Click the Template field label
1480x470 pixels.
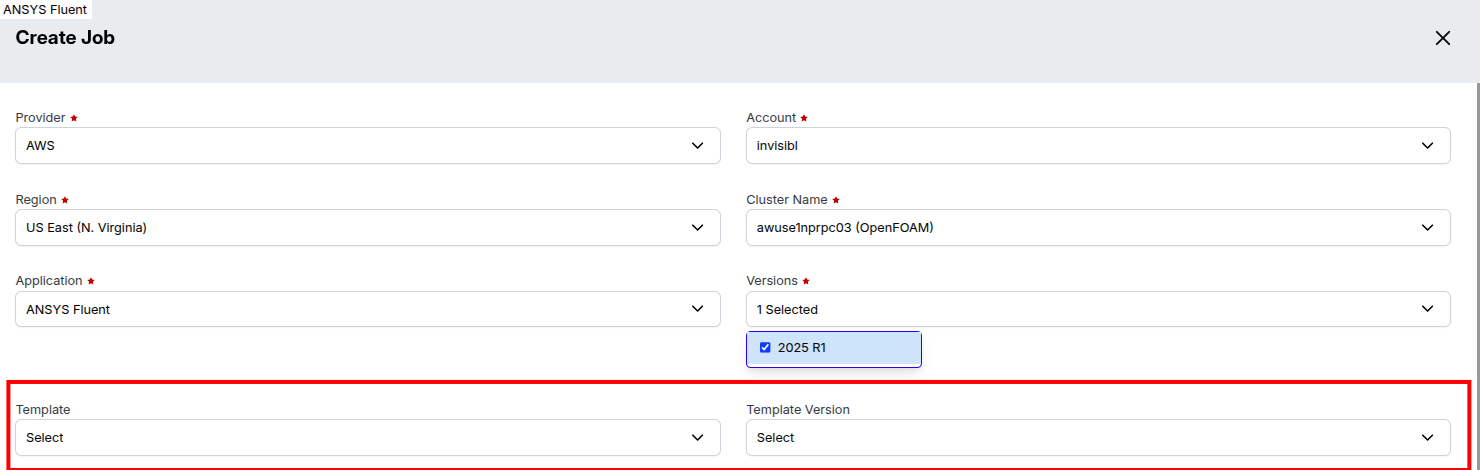click(x=43, y=410)
